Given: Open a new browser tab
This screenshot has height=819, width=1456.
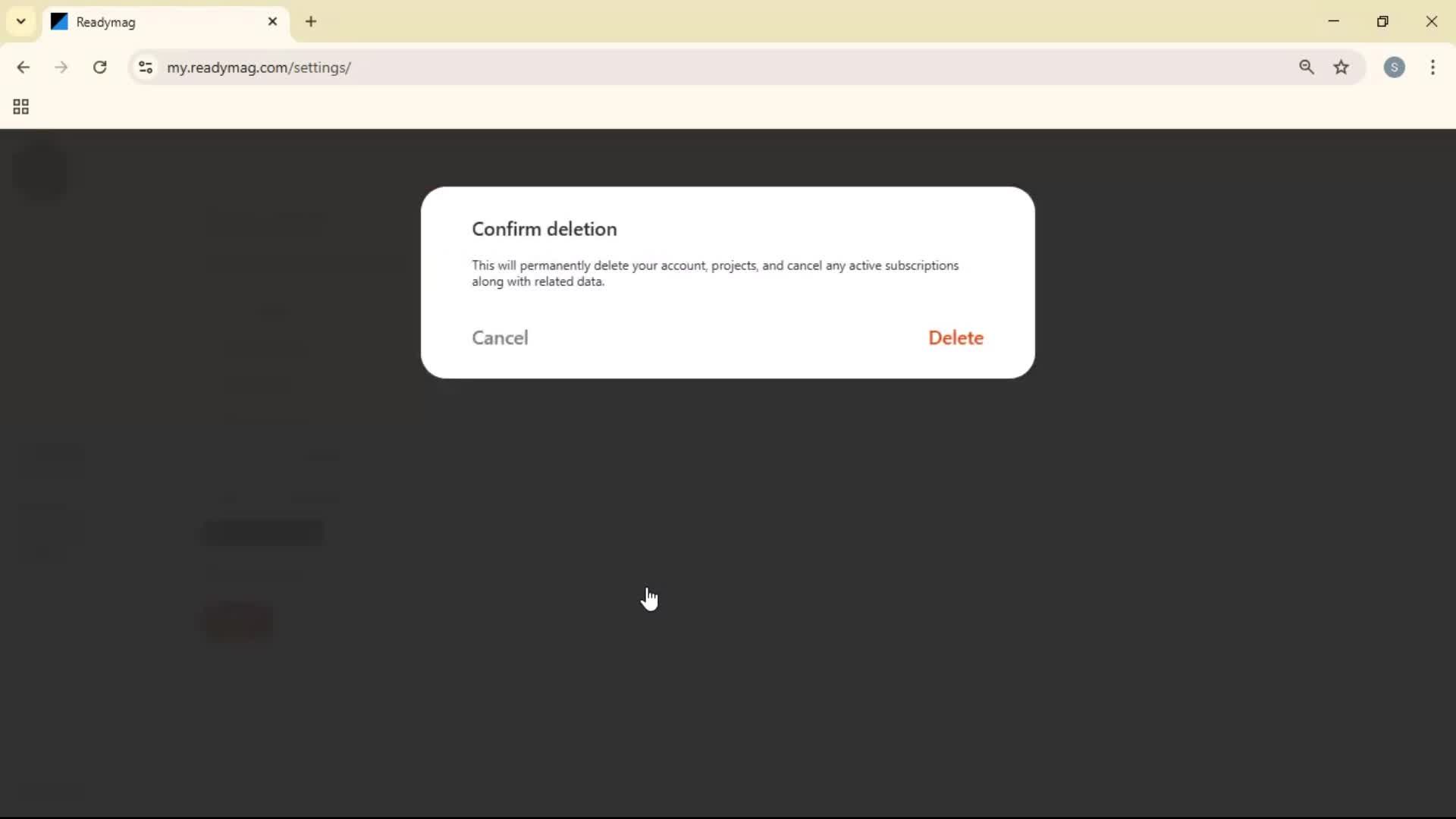Looking at the screenshot, I should (311, 21).
